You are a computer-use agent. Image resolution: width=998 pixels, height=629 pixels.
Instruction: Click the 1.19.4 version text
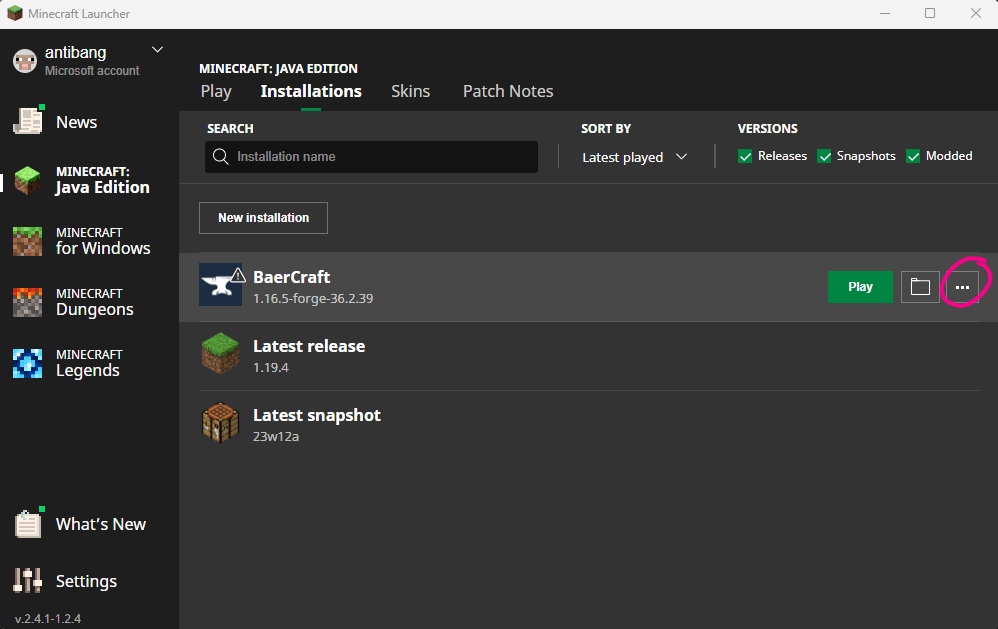(271, 367)
